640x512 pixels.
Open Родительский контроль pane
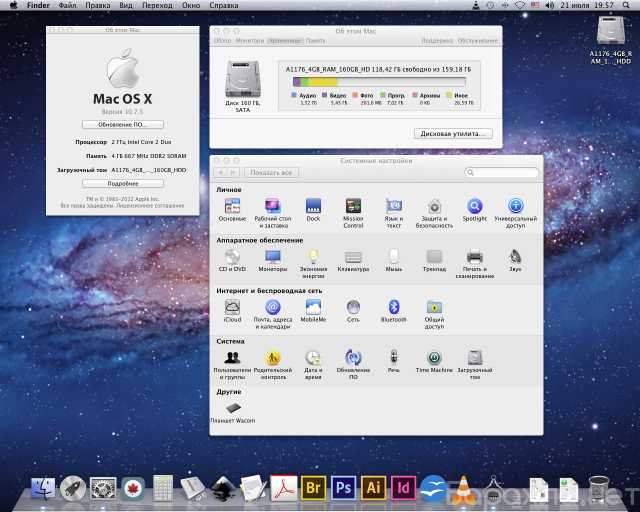(273, 365)
